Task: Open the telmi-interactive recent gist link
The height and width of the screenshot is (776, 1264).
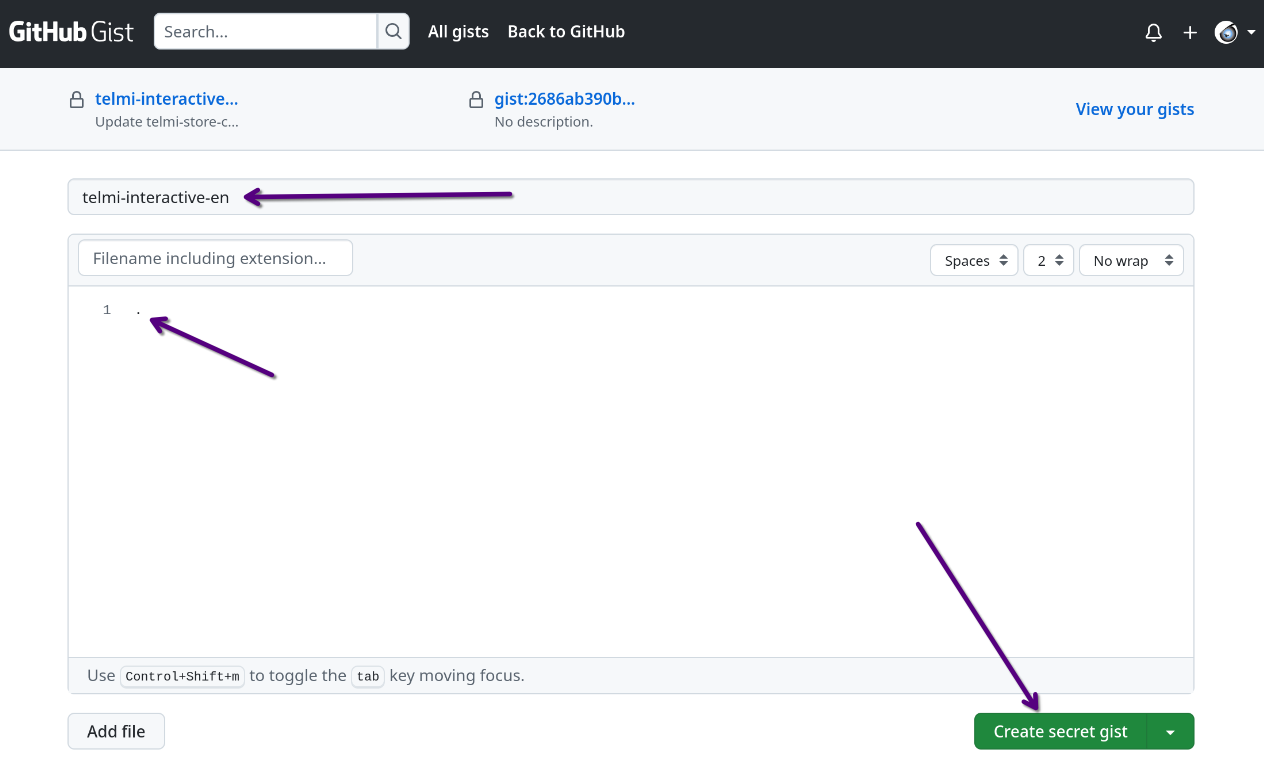Action: tap(166, 99)
